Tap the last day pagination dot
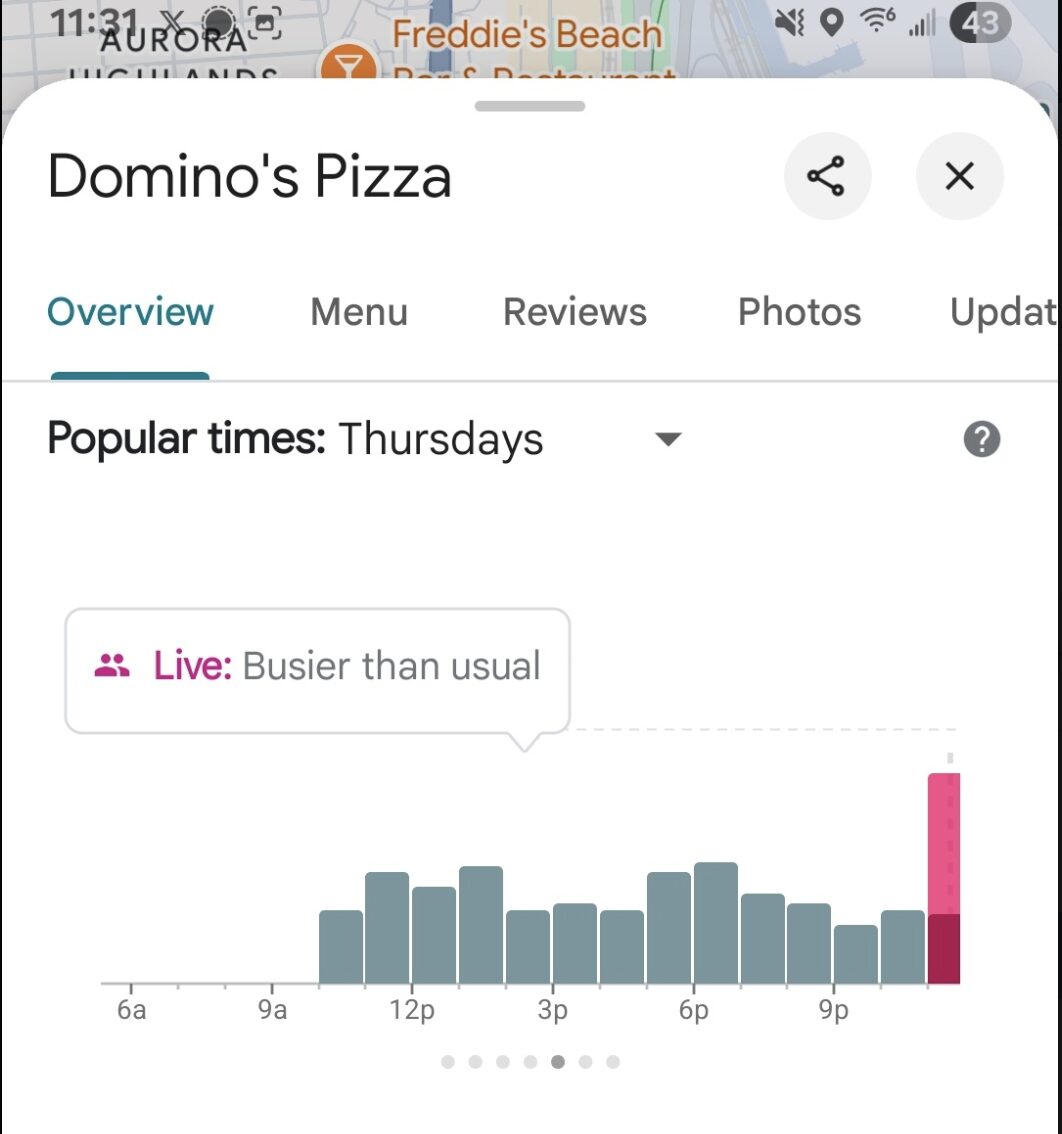 click(613, 1062)
